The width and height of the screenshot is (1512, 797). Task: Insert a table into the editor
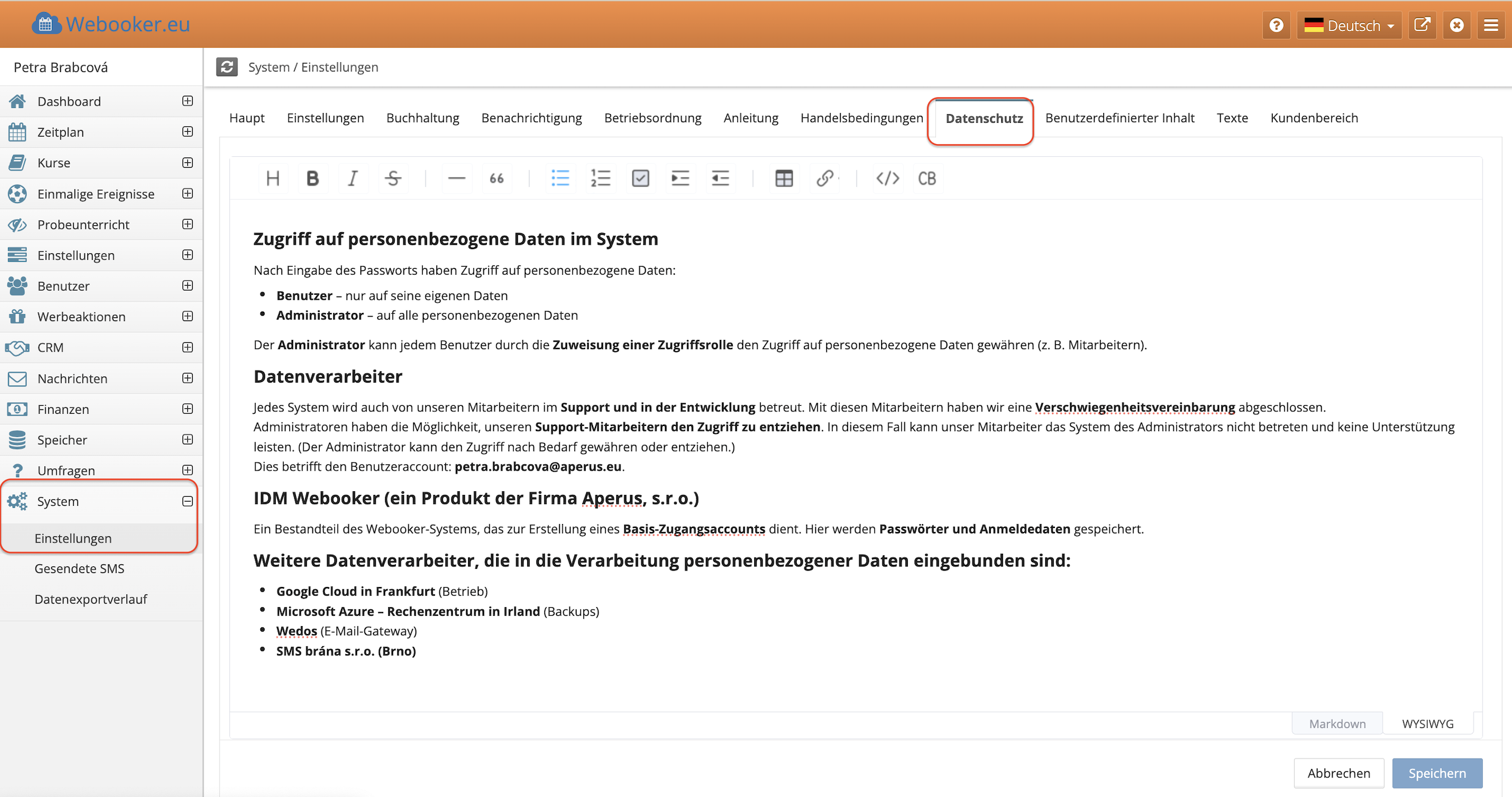tap(783, 178)
